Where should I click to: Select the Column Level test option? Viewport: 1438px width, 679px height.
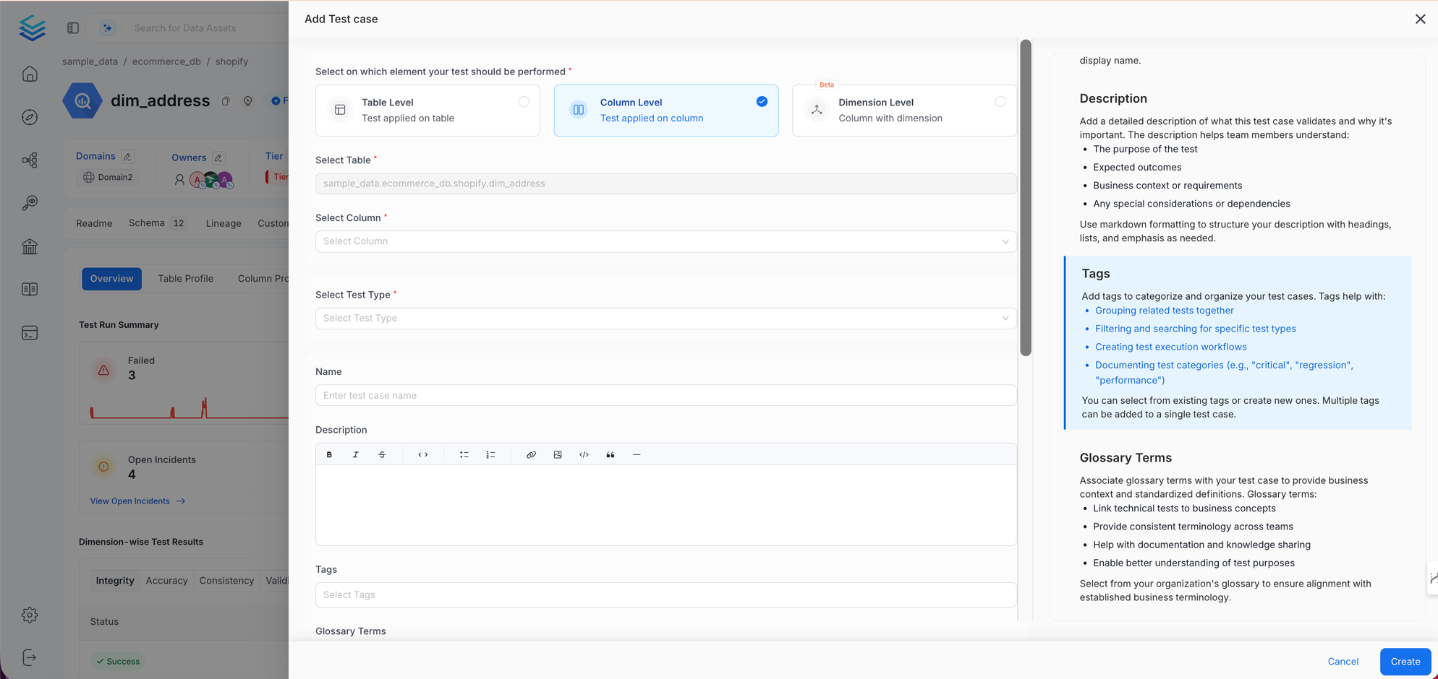click(665, 110)
